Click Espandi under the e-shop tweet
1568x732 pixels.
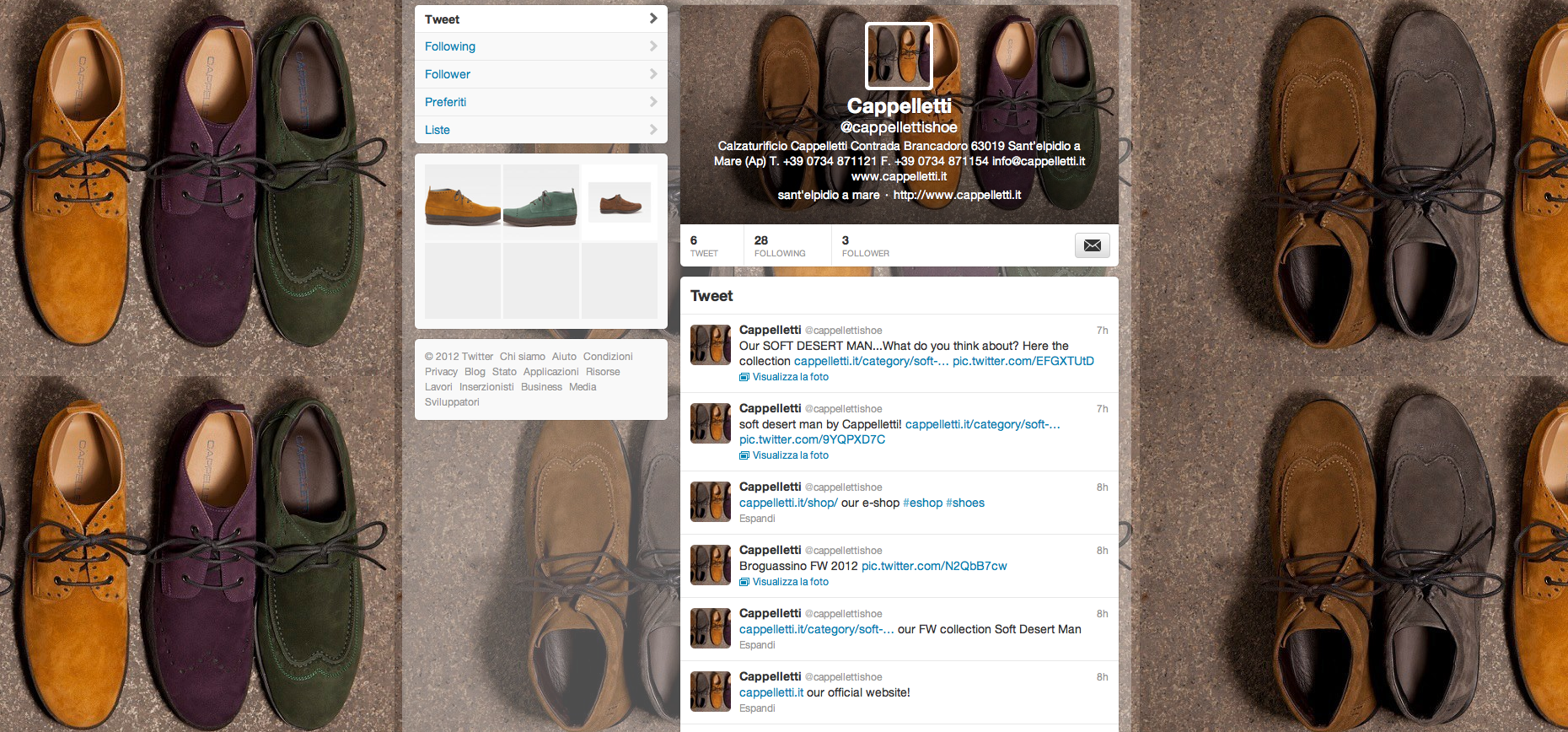(757, 519)
